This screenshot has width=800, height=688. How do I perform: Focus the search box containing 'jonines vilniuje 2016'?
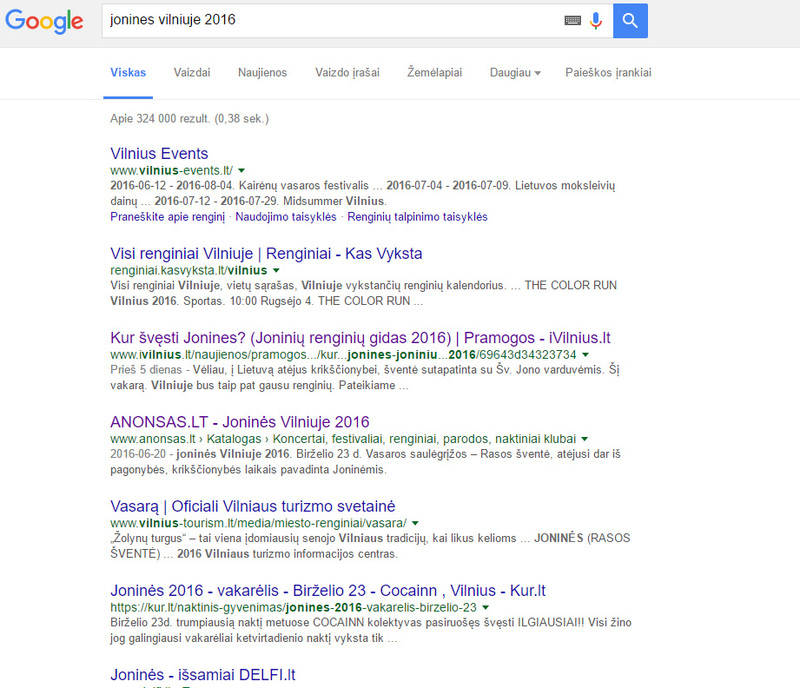click(332, 20)
